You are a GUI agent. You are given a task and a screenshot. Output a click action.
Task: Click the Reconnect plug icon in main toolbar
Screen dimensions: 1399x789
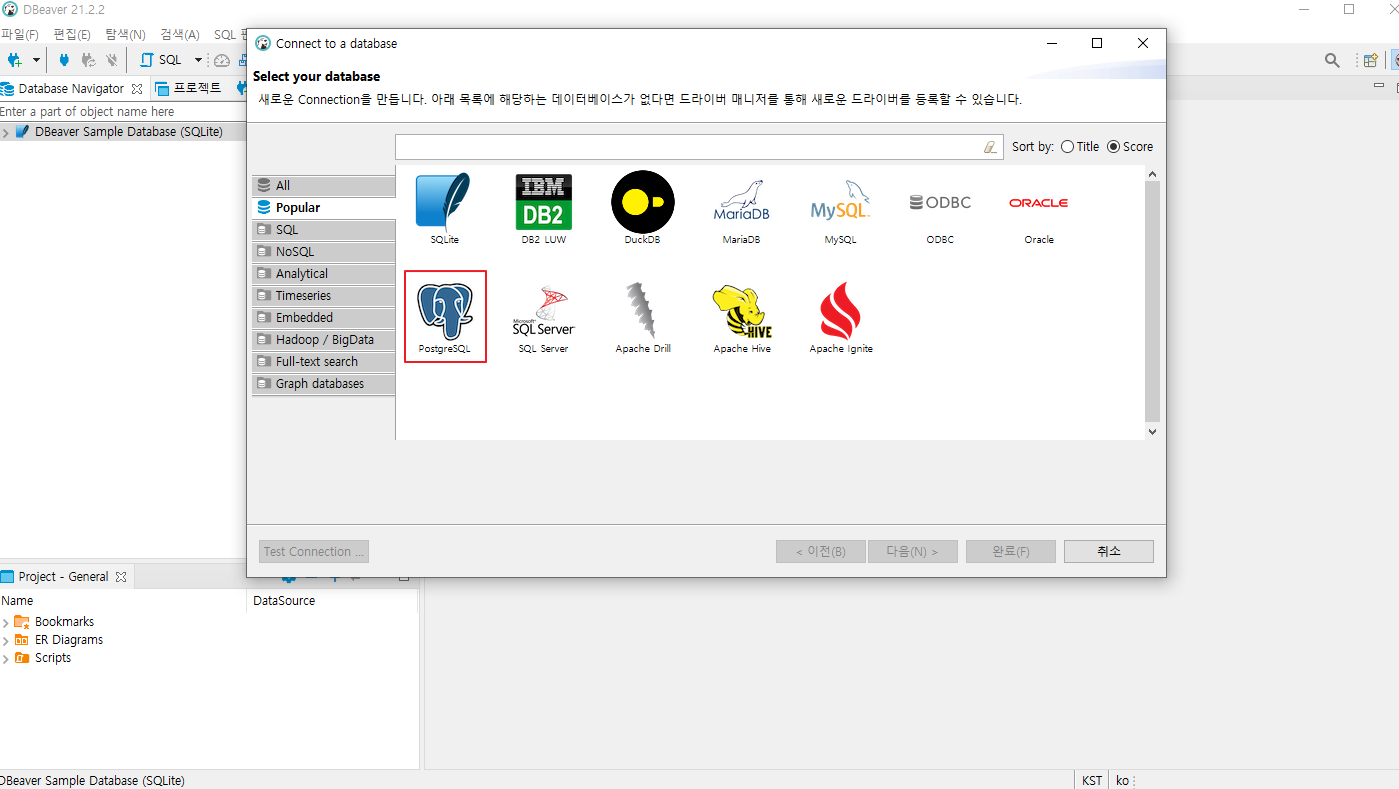(88, 60)
